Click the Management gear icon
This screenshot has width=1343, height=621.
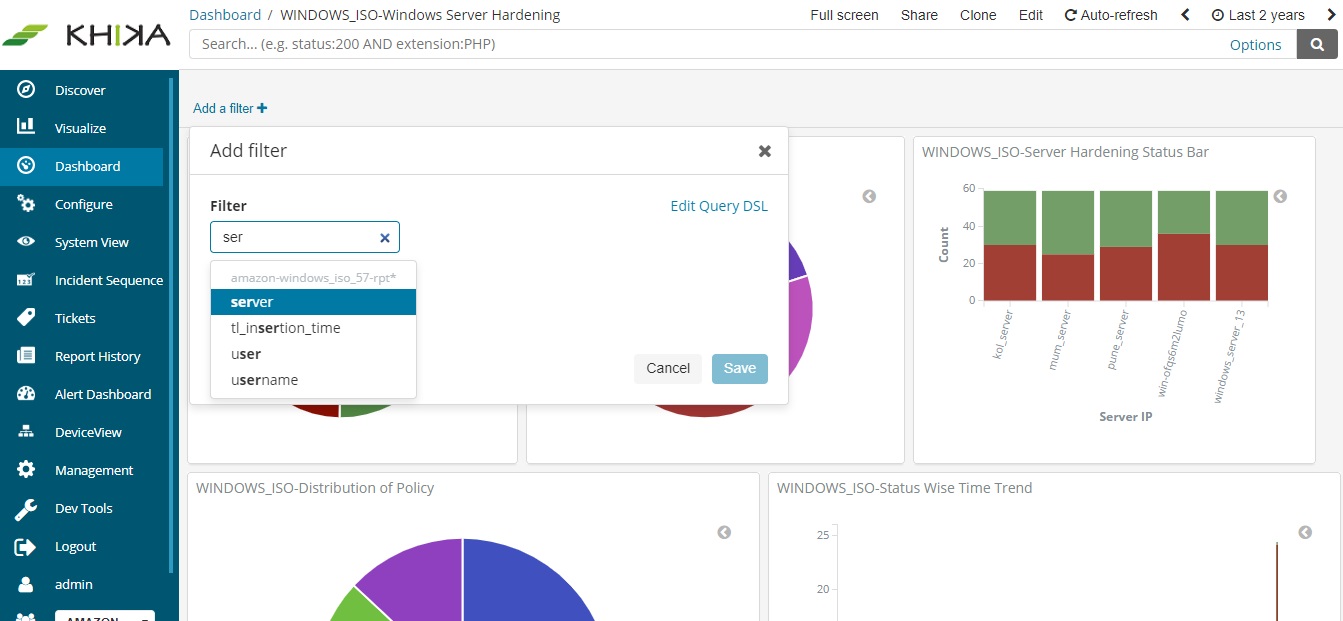(27, 469)
